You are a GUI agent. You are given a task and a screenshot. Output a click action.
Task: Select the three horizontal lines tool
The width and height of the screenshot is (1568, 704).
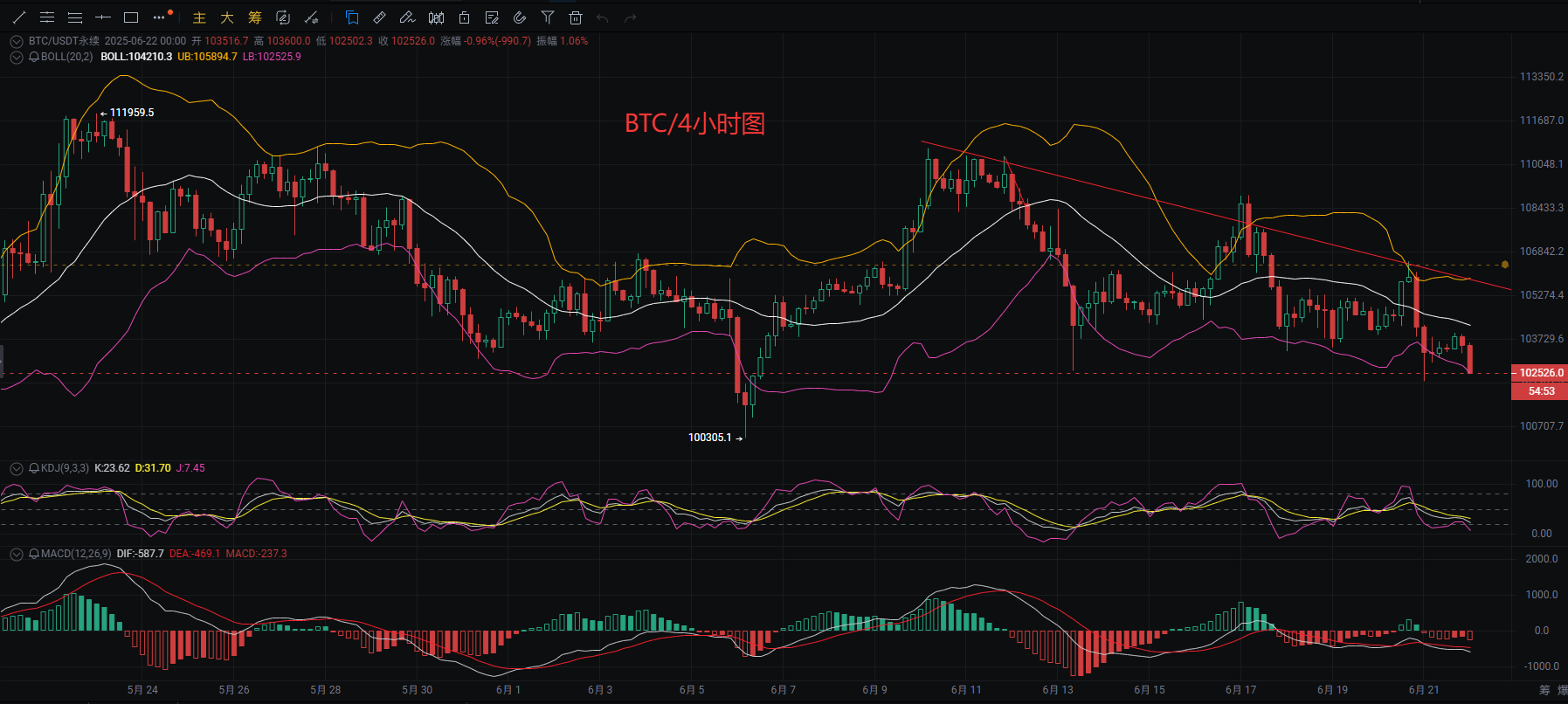pyautogui.click(x=75, y=17)
